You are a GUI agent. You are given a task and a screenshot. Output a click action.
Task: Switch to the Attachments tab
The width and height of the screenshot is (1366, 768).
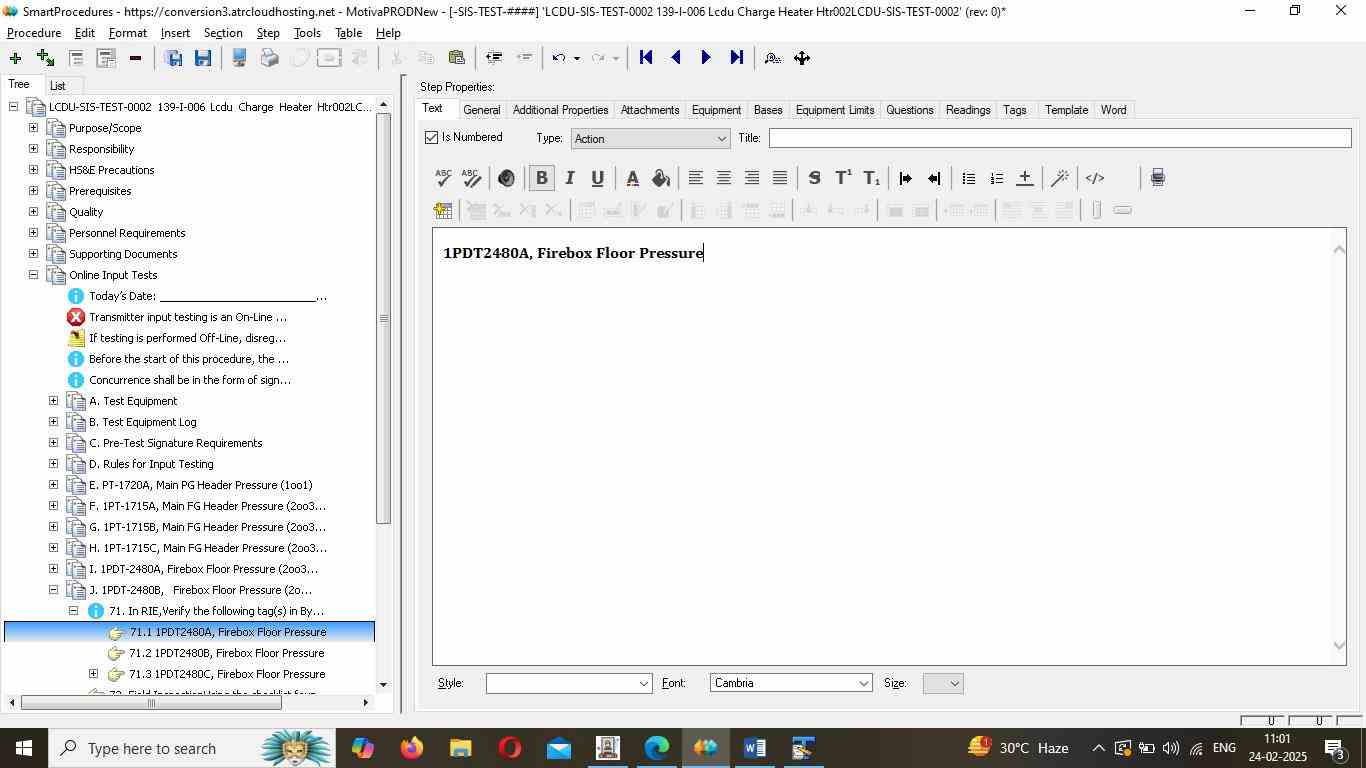coord(650,110)
